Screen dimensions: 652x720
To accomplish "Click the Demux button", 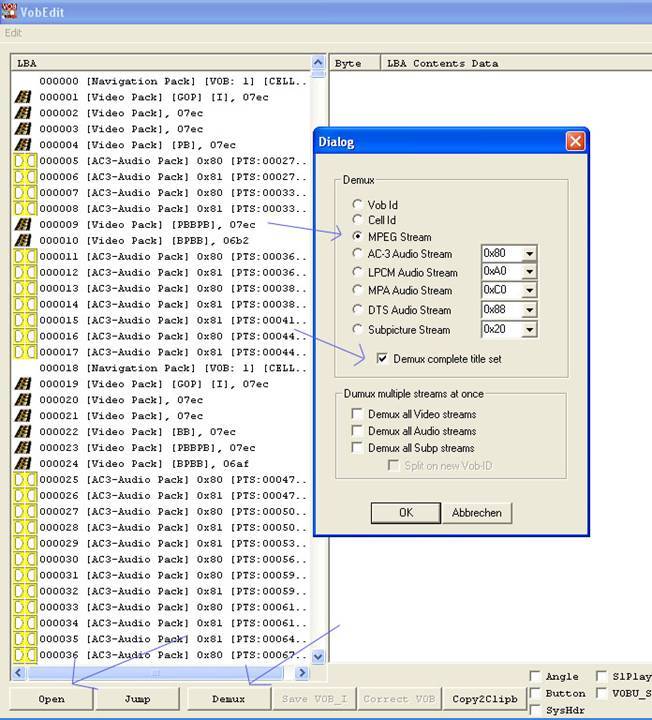I will pyautogui.click(x=228, y=699).
